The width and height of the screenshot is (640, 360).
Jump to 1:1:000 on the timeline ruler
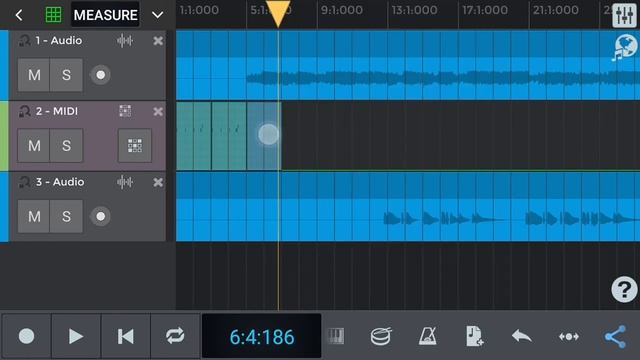199,10
